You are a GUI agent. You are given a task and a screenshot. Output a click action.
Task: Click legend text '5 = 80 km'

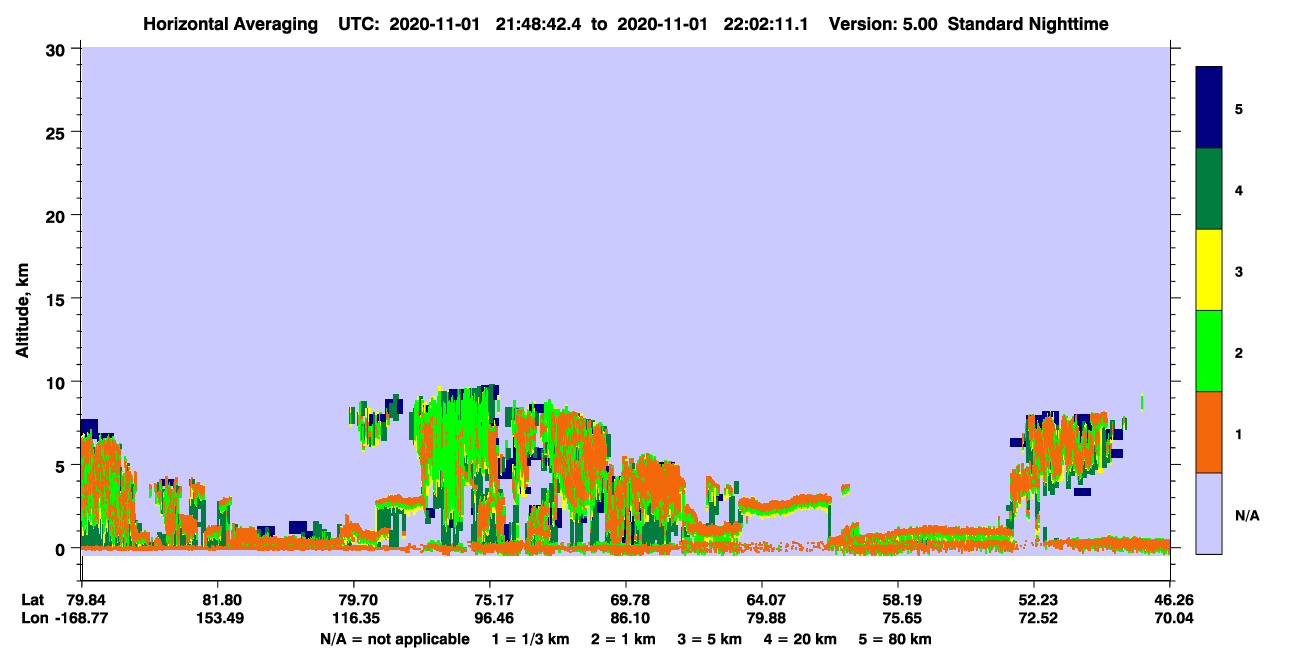click(x=895, y=639)
